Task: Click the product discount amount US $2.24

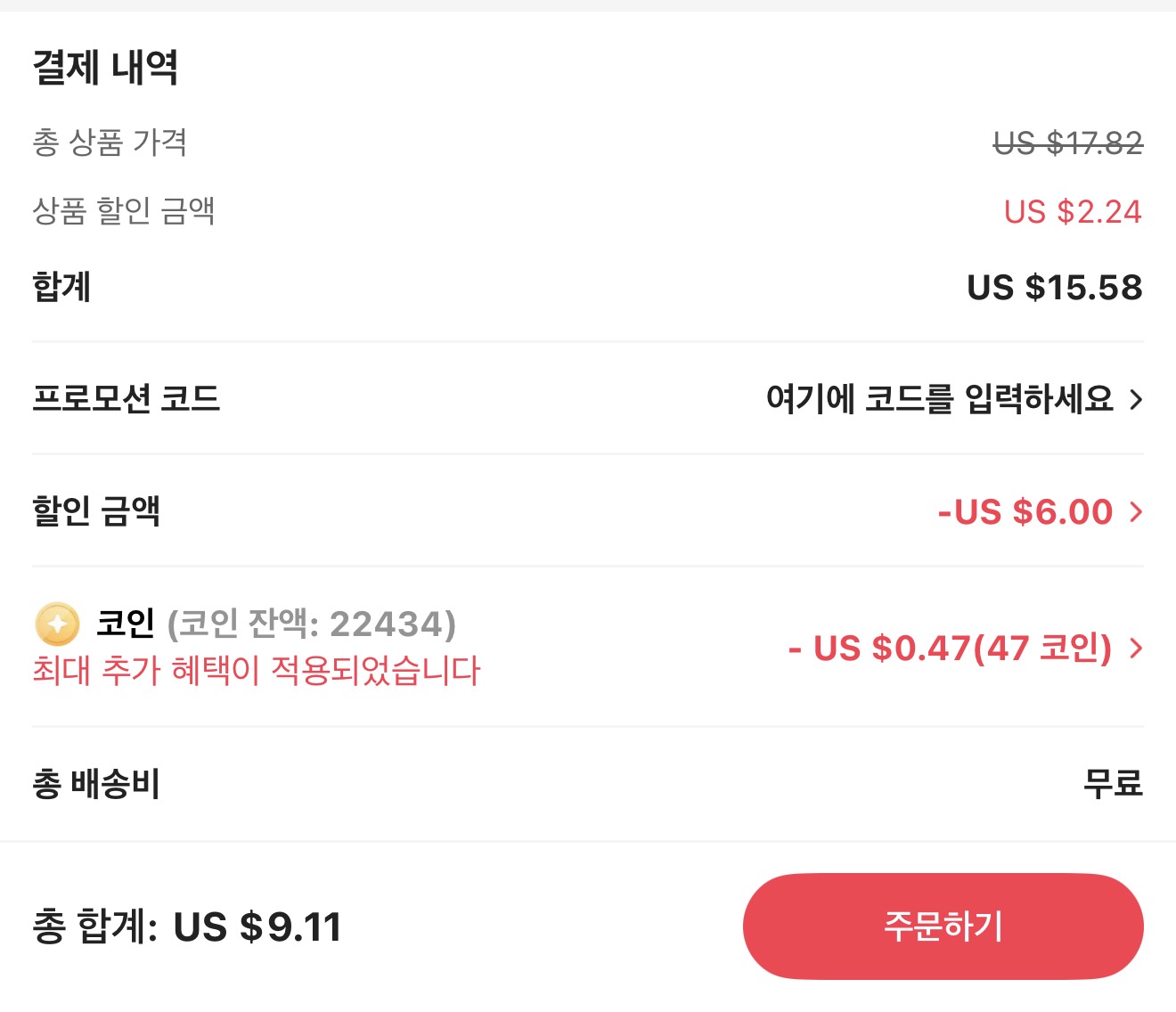Action: click(x=1072, y=212)
